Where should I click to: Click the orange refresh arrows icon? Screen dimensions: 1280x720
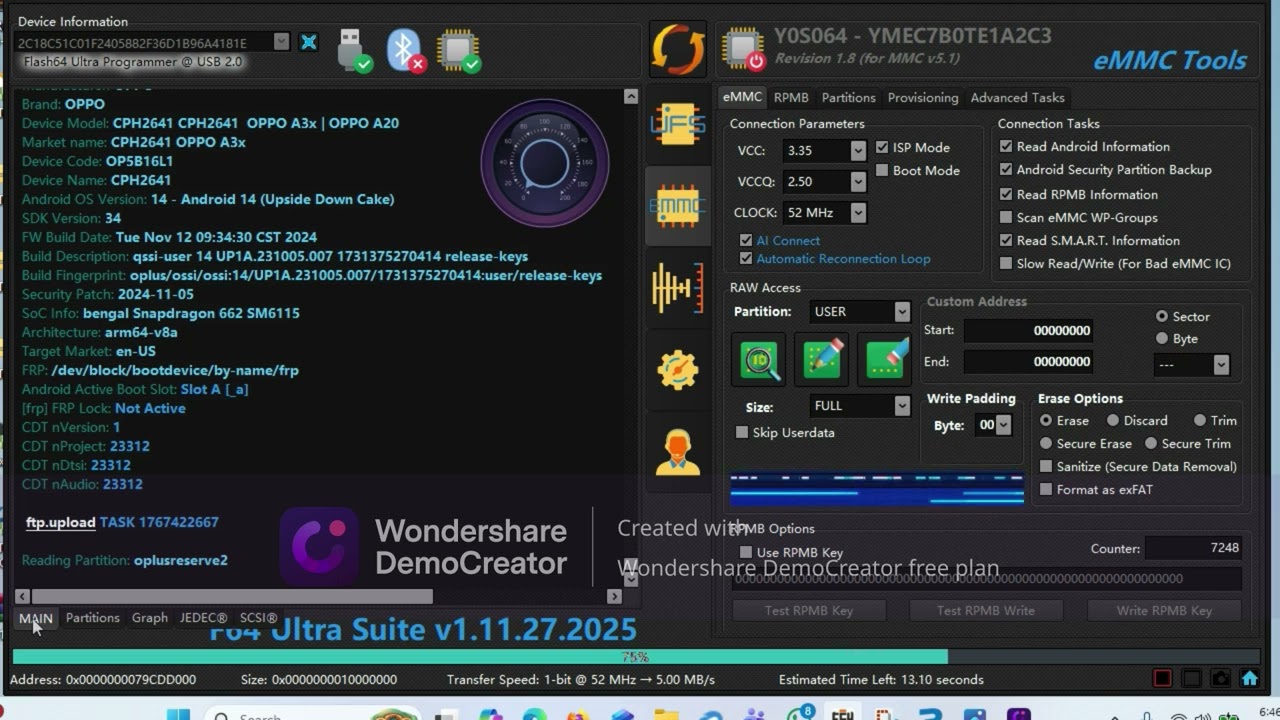point(677,49)
